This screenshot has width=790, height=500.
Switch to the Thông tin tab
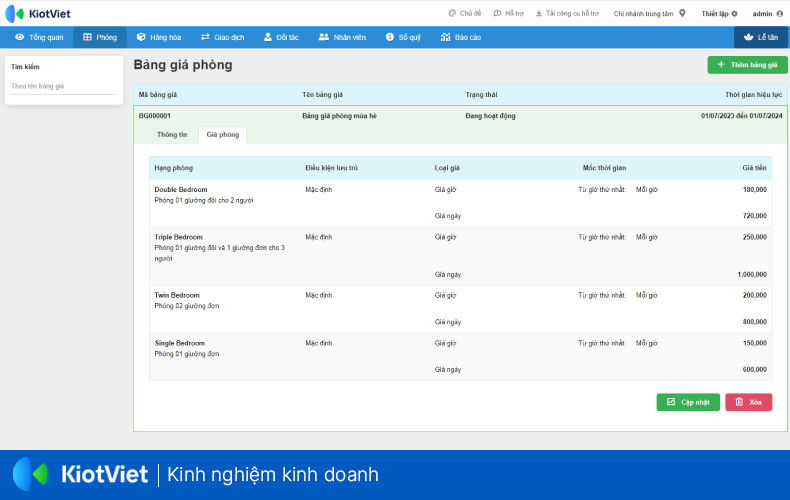pyautogui.click(x=172, y=135)
